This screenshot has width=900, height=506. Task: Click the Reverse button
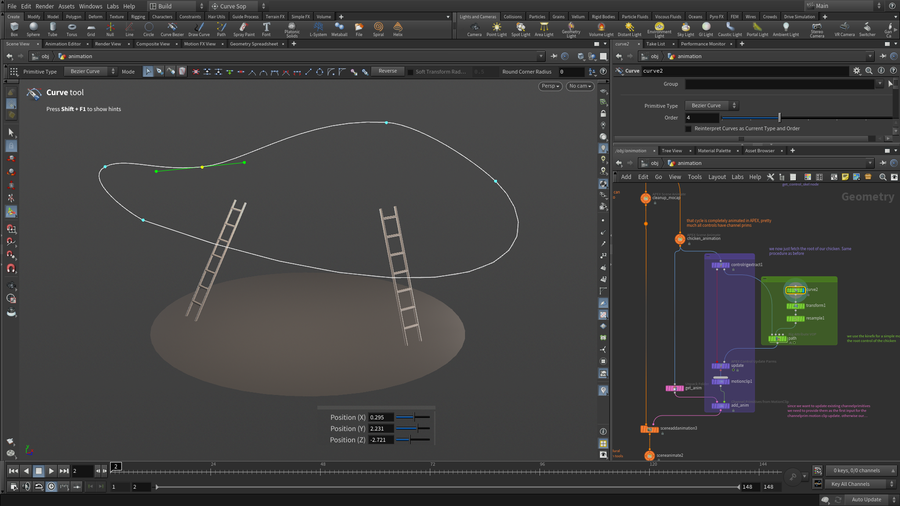point(387,71)
